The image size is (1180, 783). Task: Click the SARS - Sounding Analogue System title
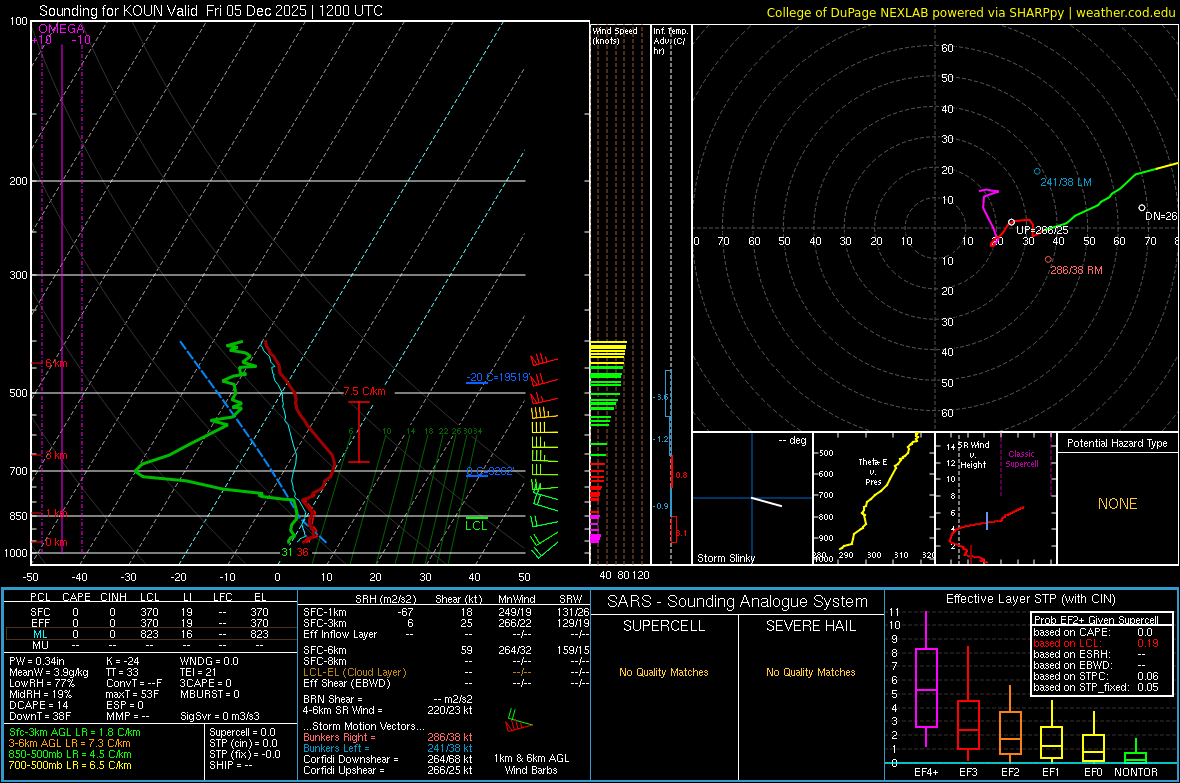(x=738, y=602)
